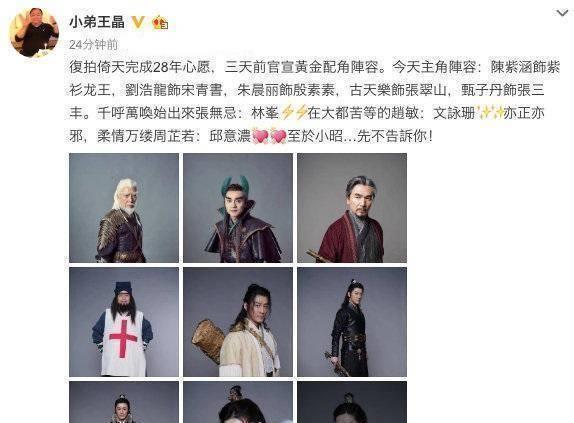Open the man carrying wooden basket photo
Screen dimensions: 574x423
238,322
